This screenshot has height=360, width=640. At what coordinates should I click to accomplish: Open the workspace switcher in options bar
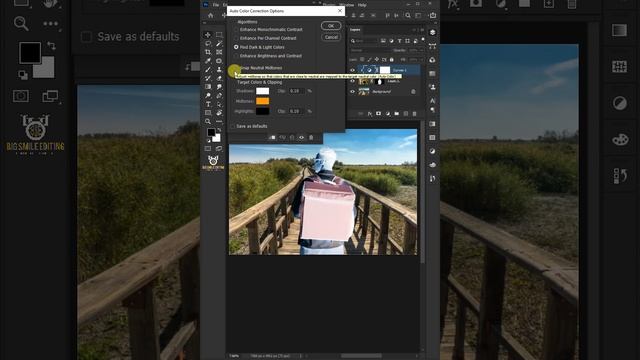(x=418, y=16)
